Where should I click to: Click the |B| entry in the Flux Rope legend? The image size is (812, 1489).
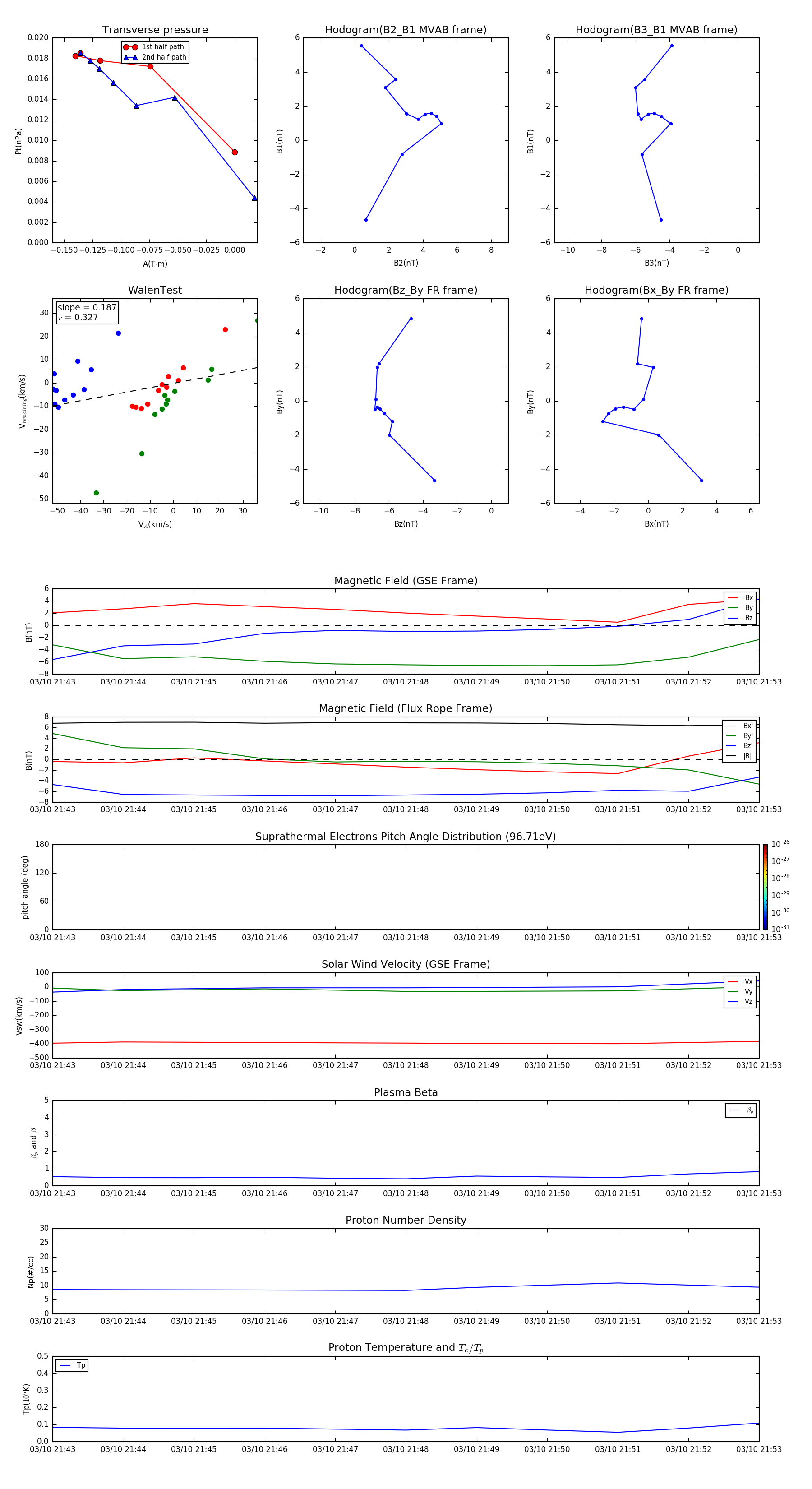[740, 756]
